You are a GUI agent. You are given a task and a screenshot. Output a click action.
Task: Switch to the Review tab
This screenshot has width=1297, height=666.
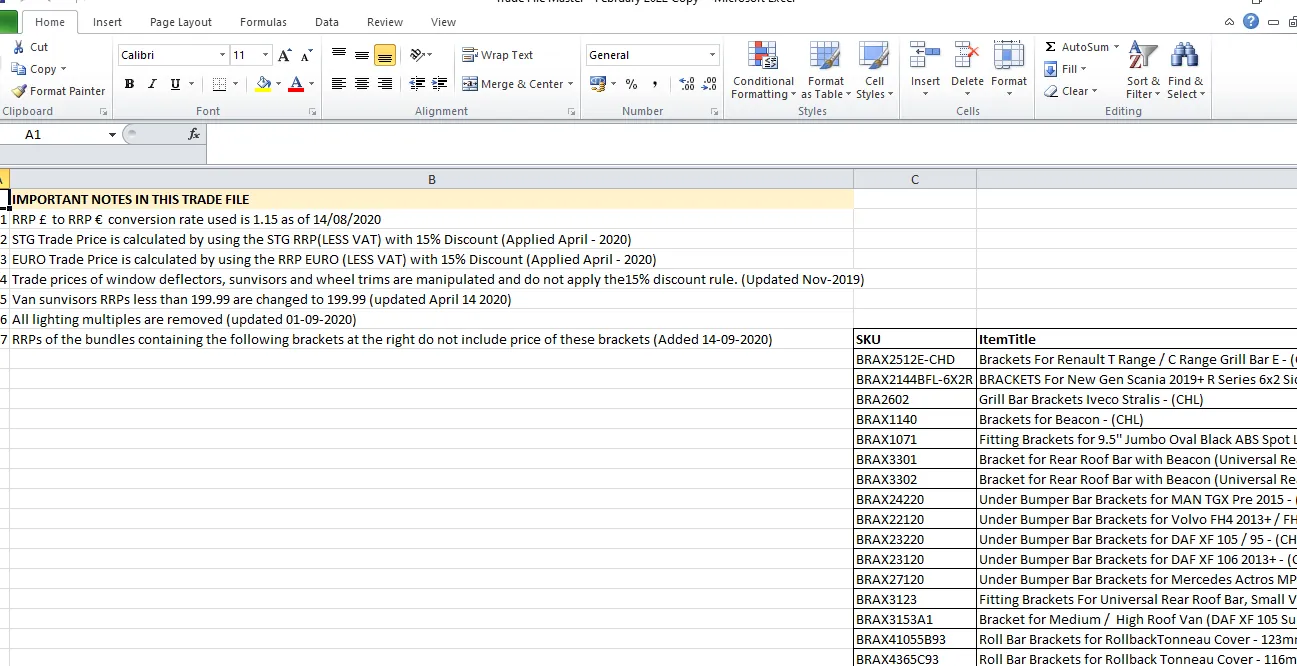[385, 22]
